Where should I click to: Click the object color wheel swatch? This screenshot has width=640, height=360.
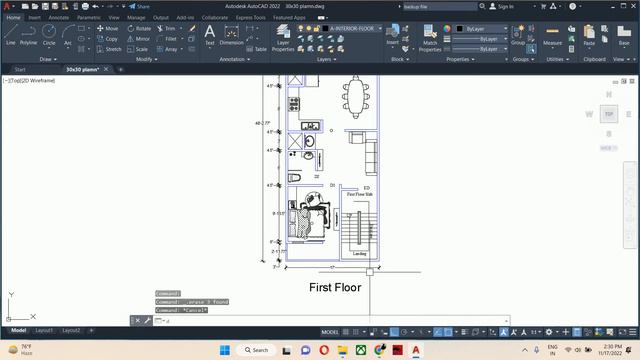pos(447,29)
